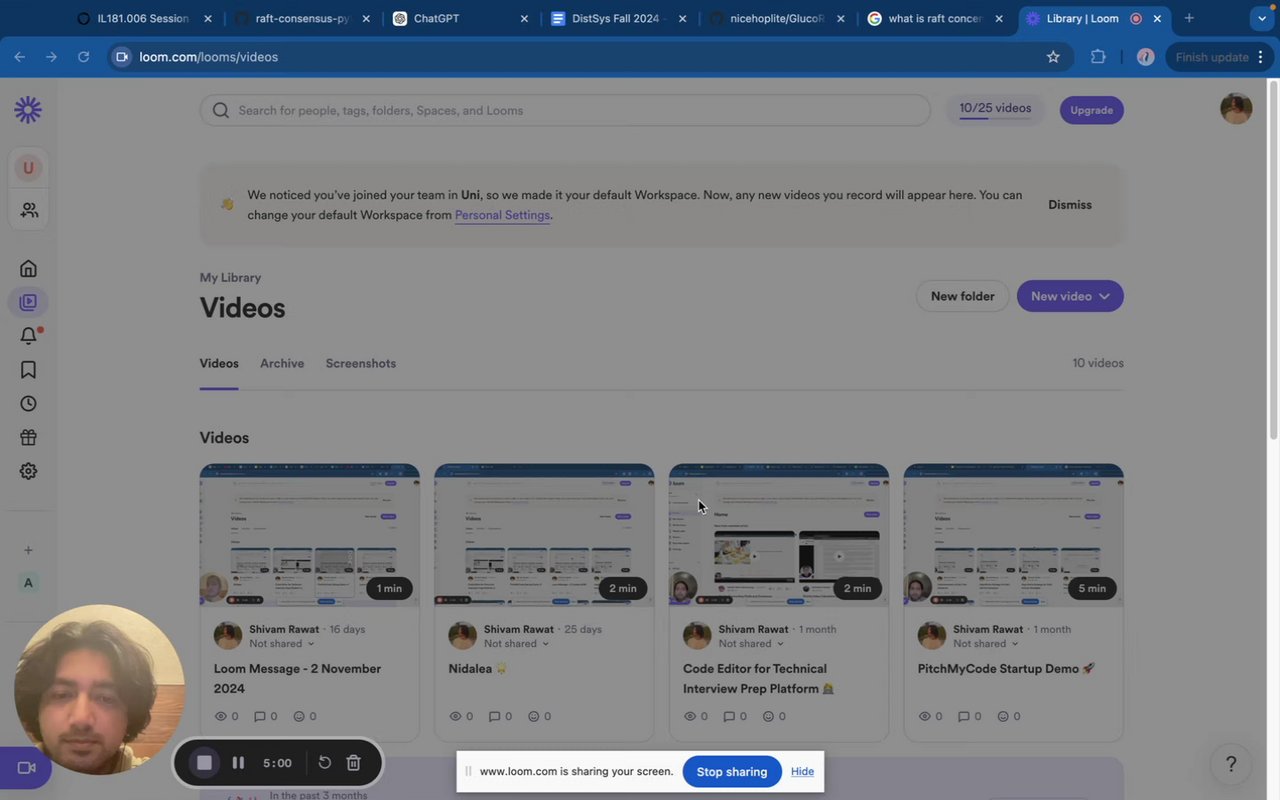1280x800 pixels.
Task: Close the Library | Loom browser tab
Action: pyautogui.click(x=1157, y=18)
